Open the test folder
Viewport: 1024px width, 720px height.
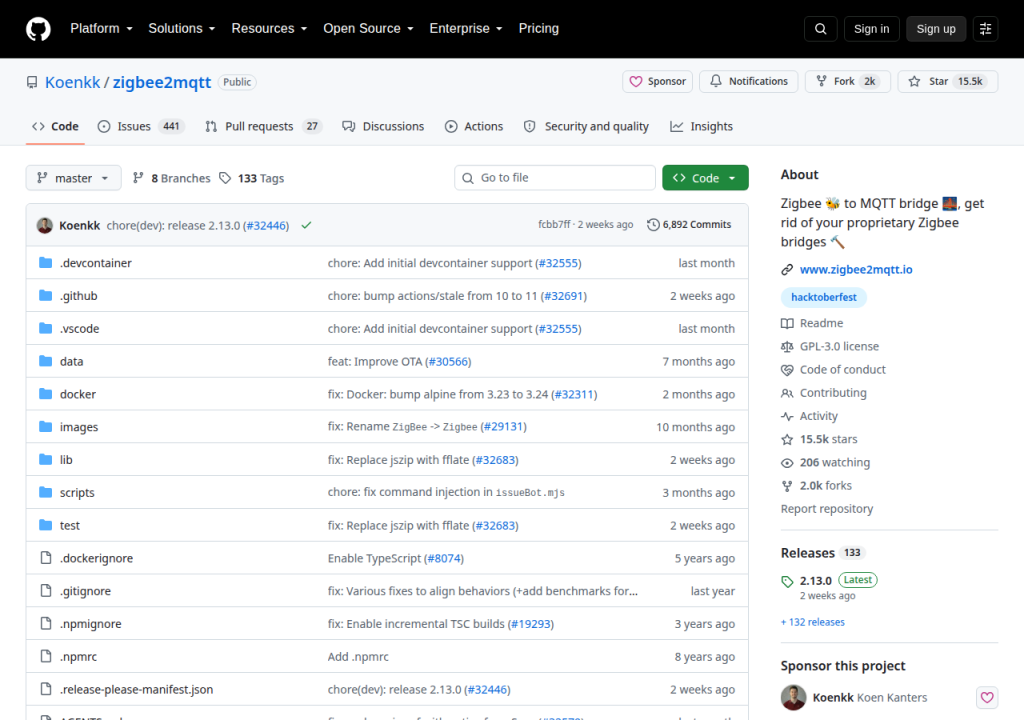pyautogui.click(x=70, y=525)
